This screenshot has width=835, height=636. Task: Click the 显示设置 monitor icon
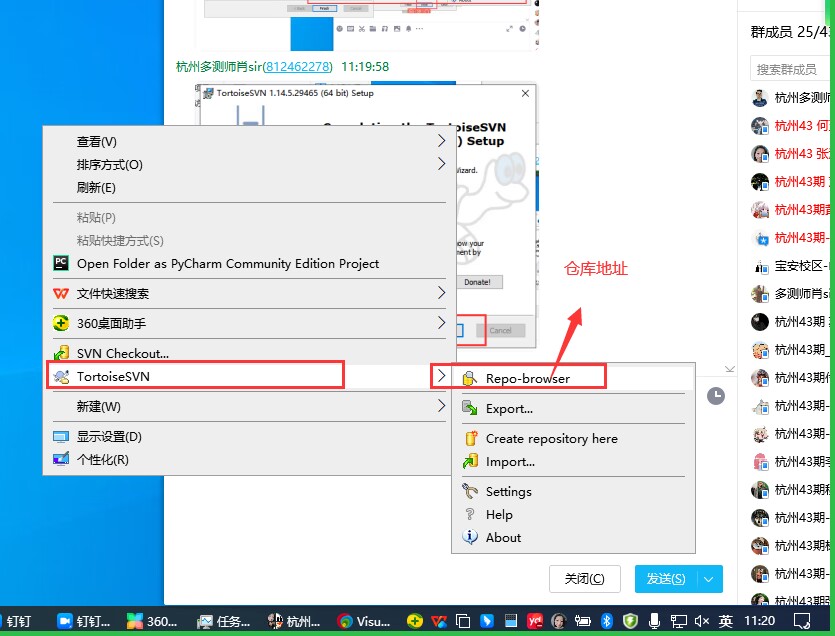61,437
